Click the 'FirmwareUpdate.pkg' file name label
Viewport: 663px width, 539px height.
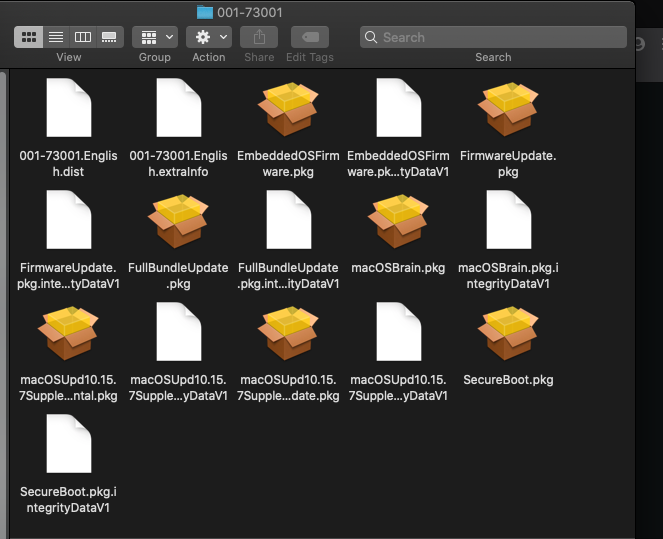pyautogui.click(x=508, y=164)
